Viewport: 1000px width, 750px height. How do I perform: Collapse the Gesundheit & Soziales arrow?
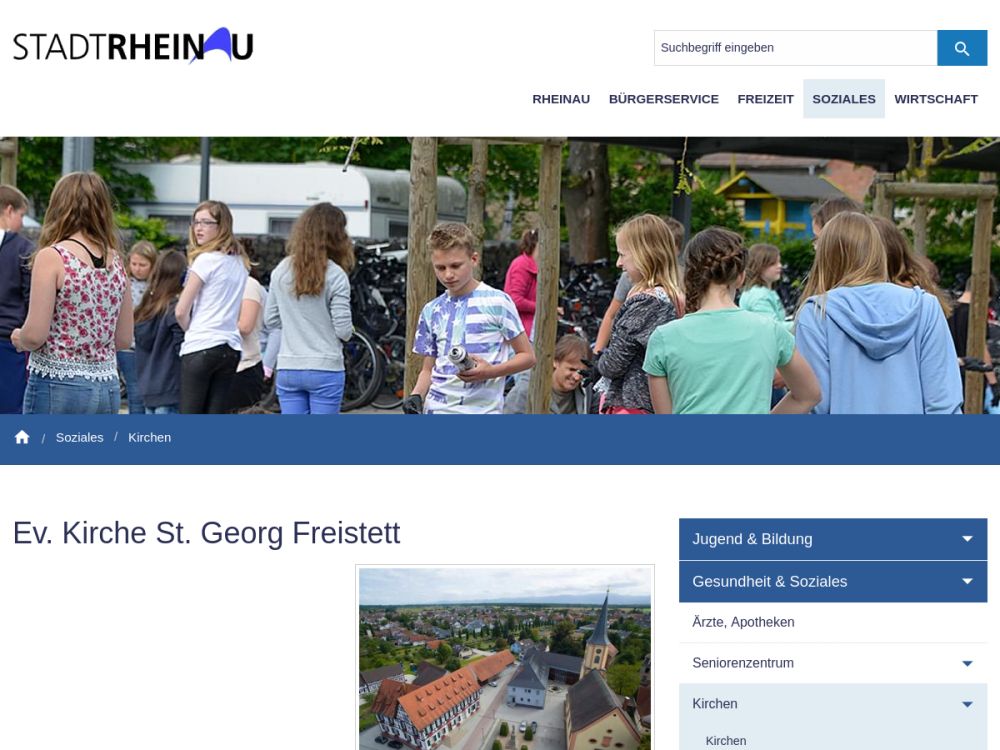(x=967, y=582)
